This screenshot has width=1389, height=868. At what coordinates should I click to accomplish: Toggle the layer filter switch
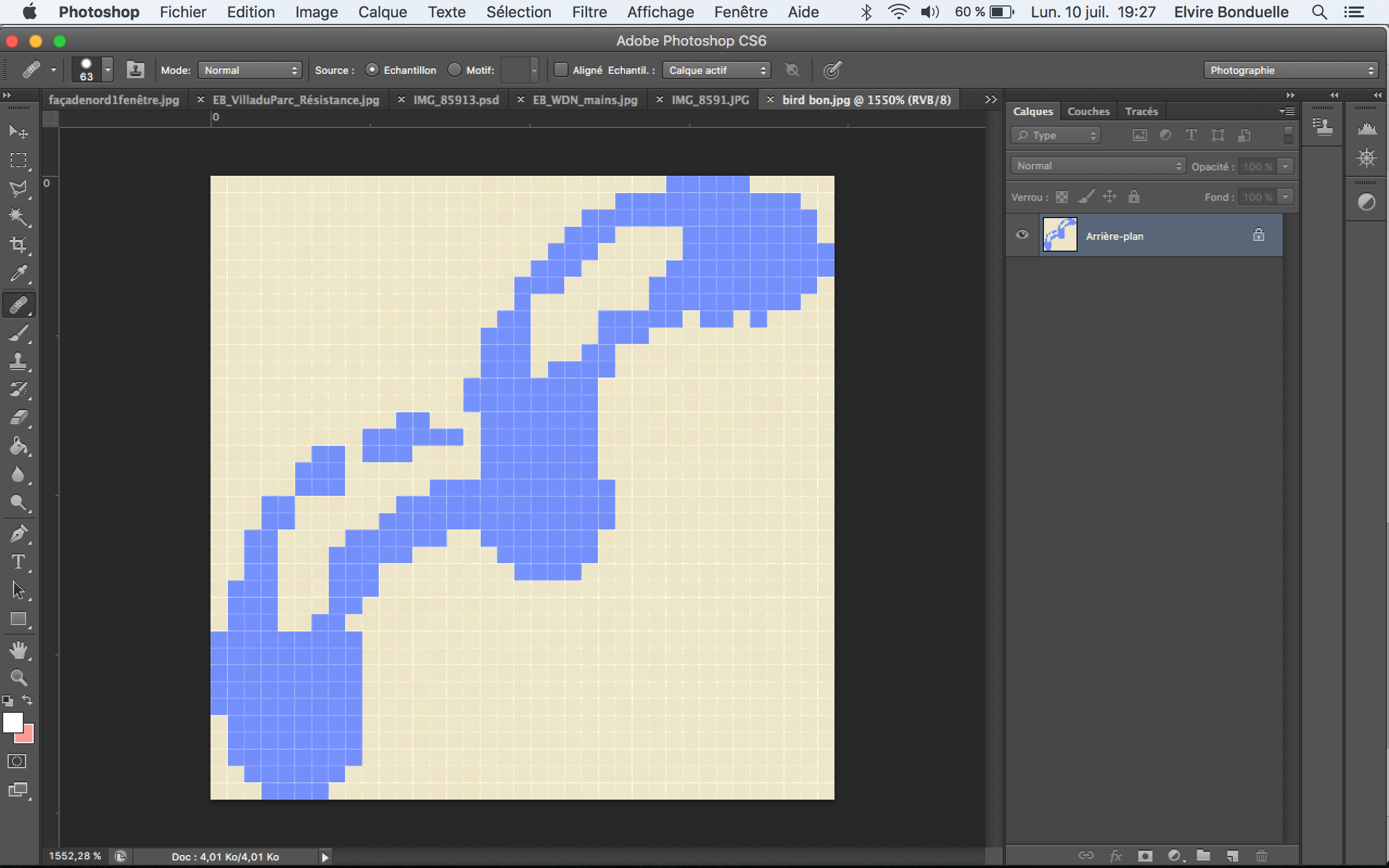tap(1288, 135)
